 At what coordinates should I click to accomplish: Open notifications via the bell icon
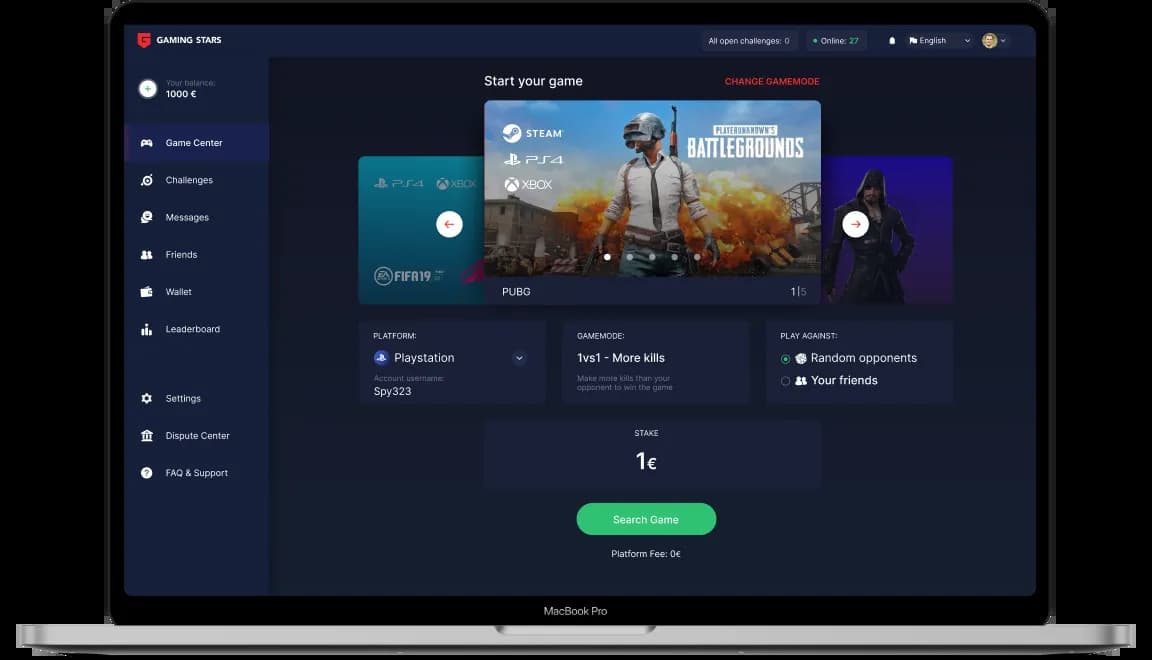pyautogui.click(x=892, y=41)
